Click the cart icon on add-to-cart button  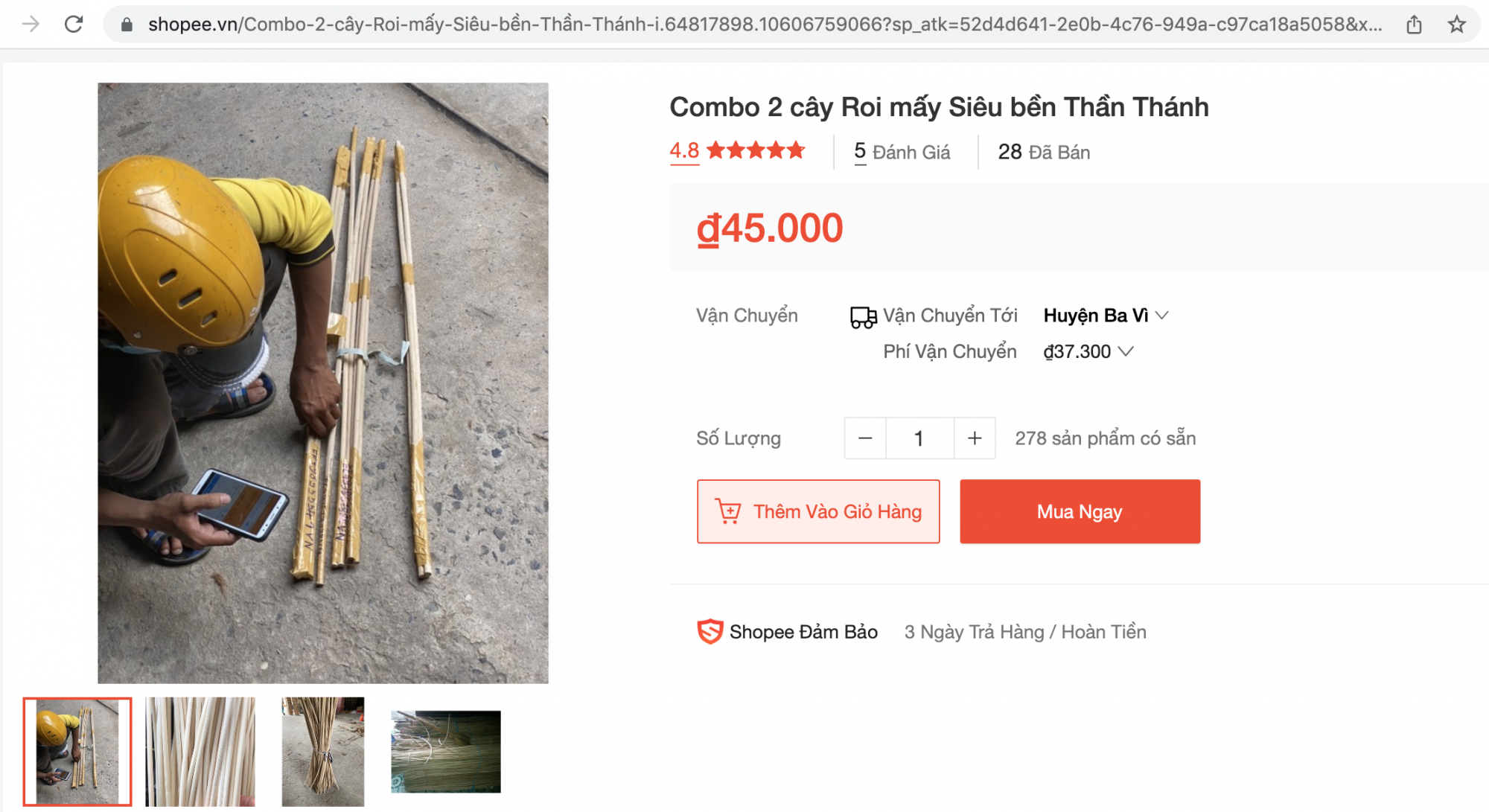pyautogui.click(x=728, y=512)
